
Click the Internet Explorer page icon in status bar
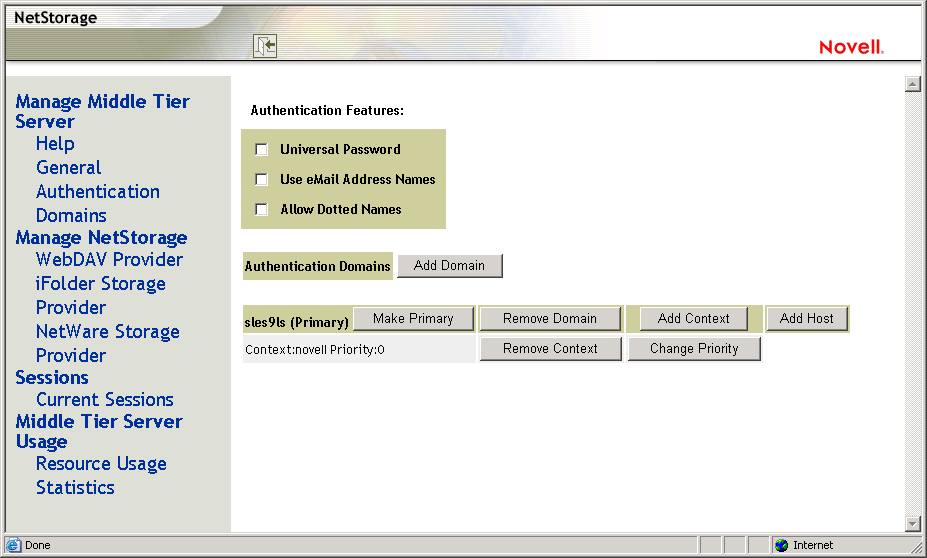click(x=13, y=545)
